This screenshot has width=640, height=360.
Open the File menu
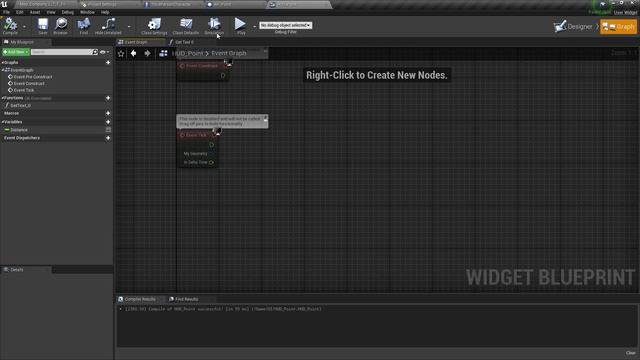pos(7,12)
